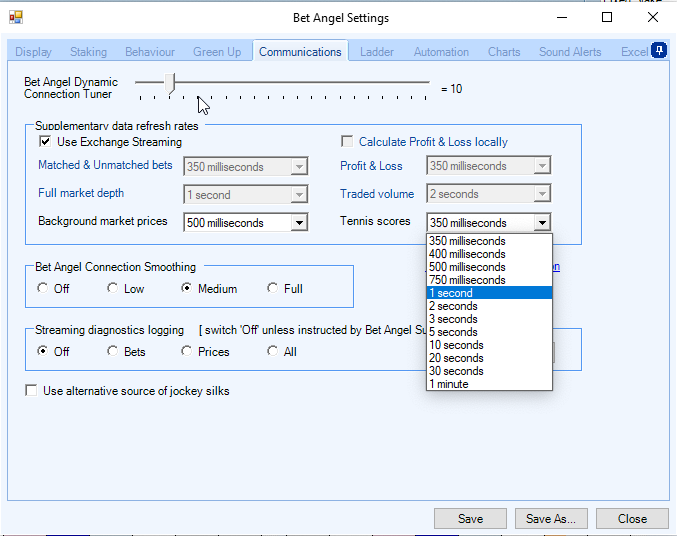Pick 1 minute from the list

click(x=489, y=384)
